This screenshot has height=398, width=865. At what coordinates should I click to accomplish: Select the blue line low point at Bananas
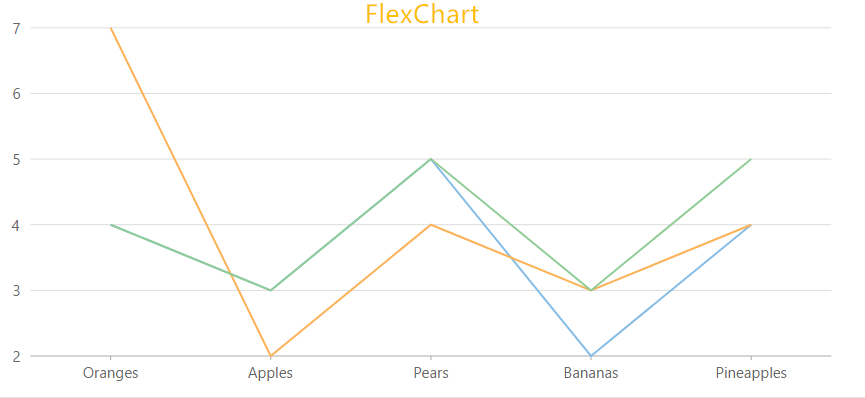click(591, 355)
